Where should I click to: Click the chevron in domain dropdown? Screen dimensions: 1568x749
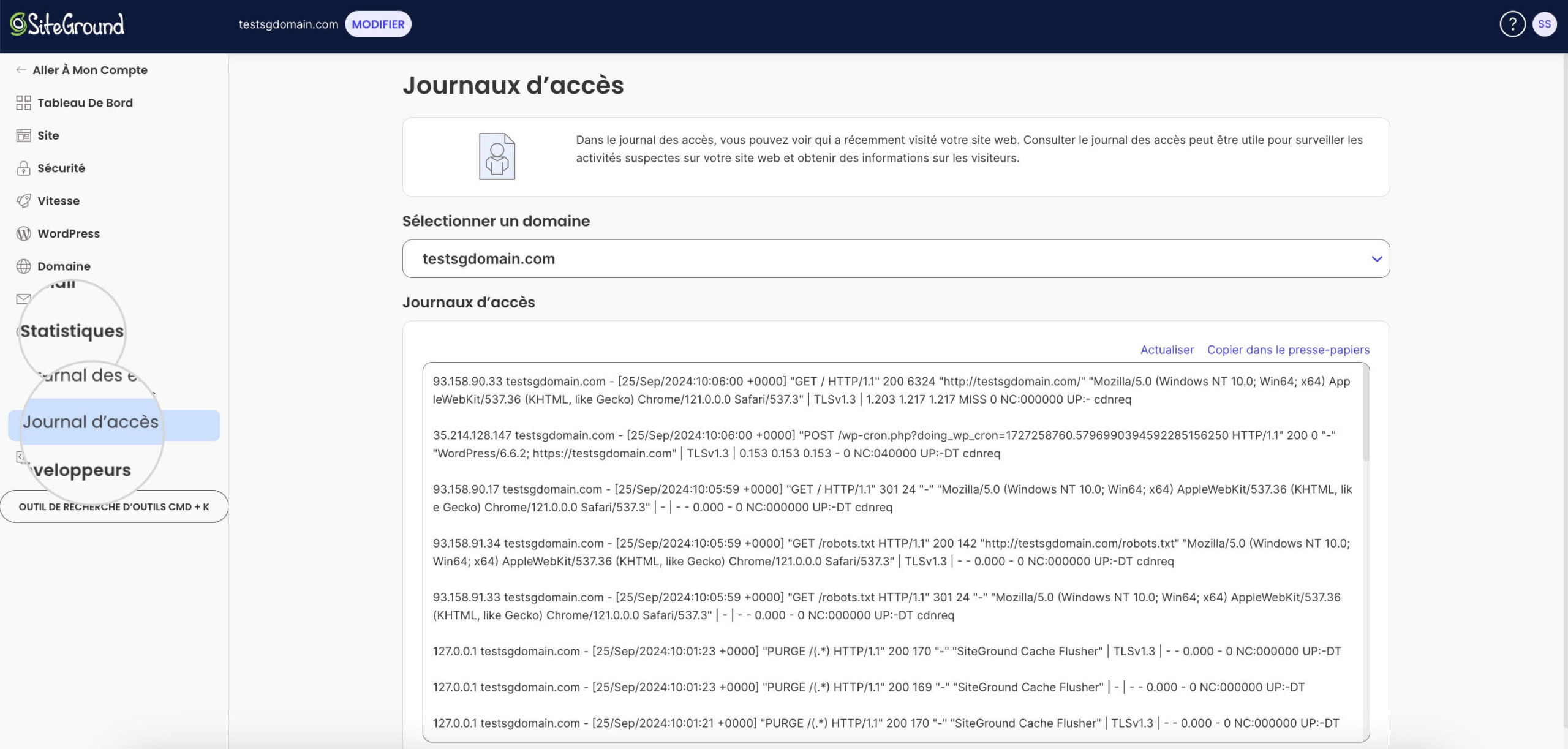click(x=1376, y=259)
